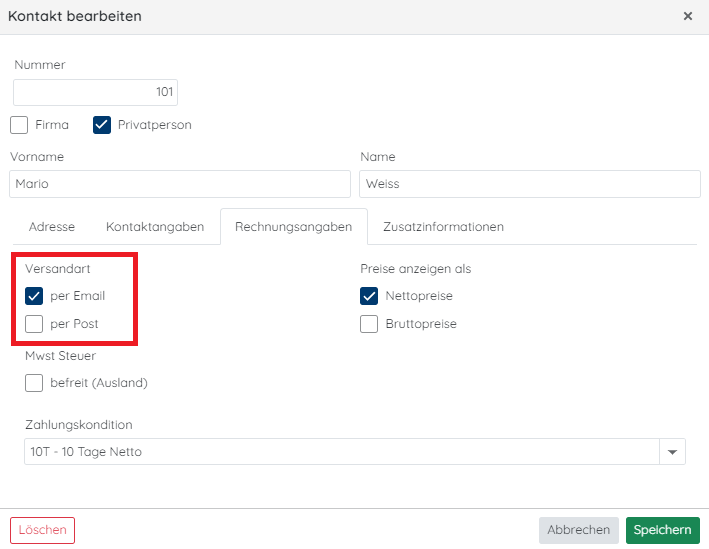This screenshot has width=709, height=549.
Task: Select the Rechnungsangaben tab
Action: pyautogui.click(x=293, y=227)
